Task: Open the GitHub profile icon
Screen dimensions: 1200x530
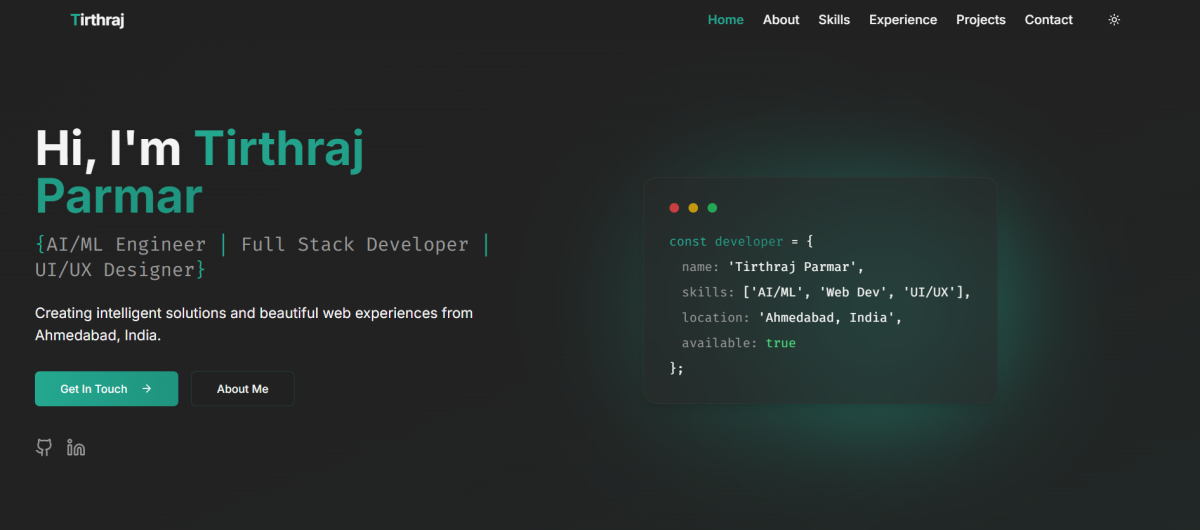Action: (x=44, y=448)
